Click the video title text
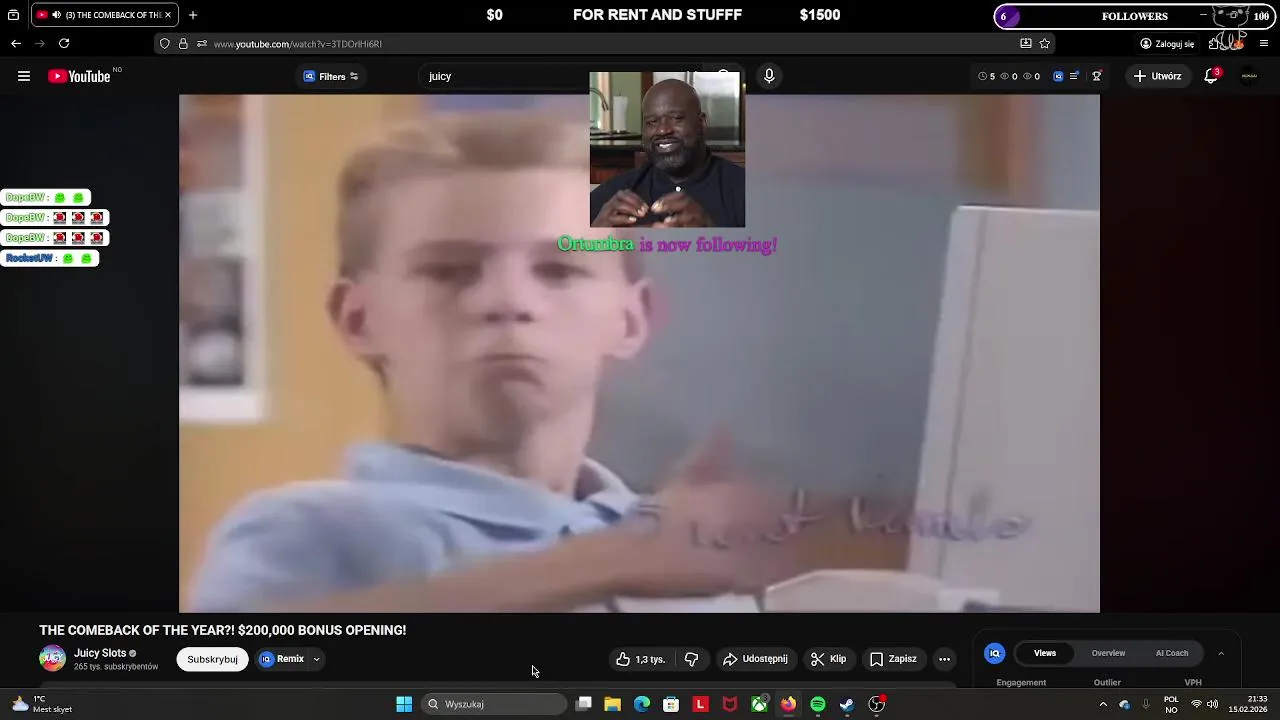The height and width of the screenshot is (720, 1280). tap(223, 630)
